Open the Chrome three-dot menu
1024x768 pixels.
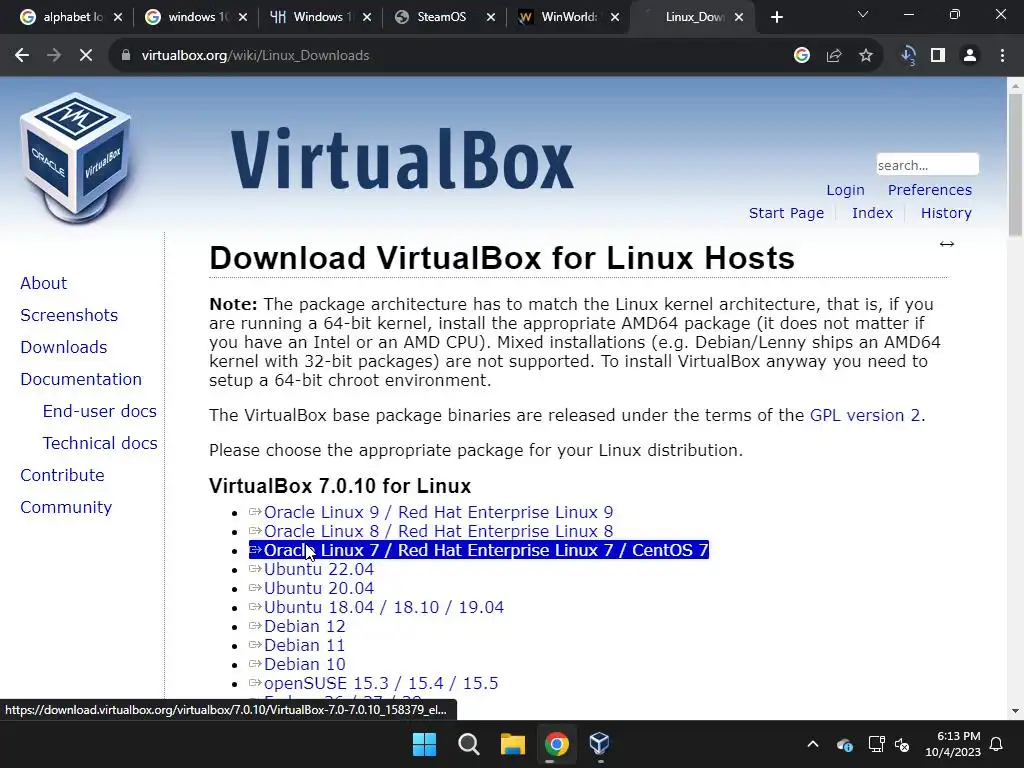point(1002,56)
